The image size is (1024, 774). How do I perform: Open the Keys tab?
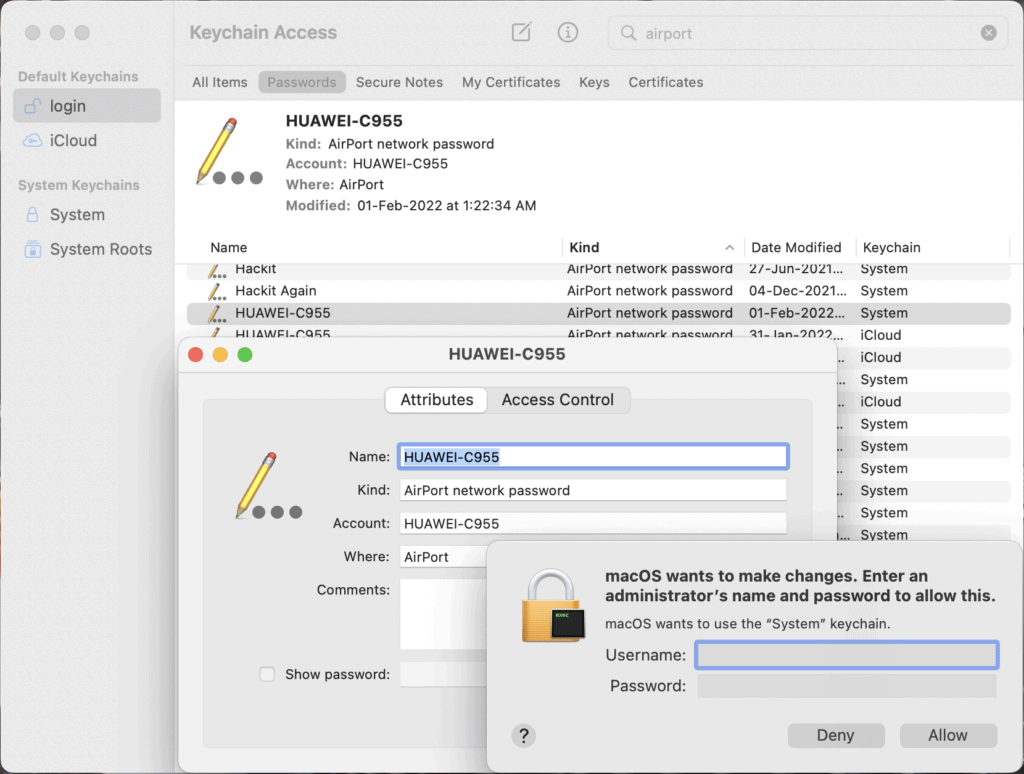point(594,82)
